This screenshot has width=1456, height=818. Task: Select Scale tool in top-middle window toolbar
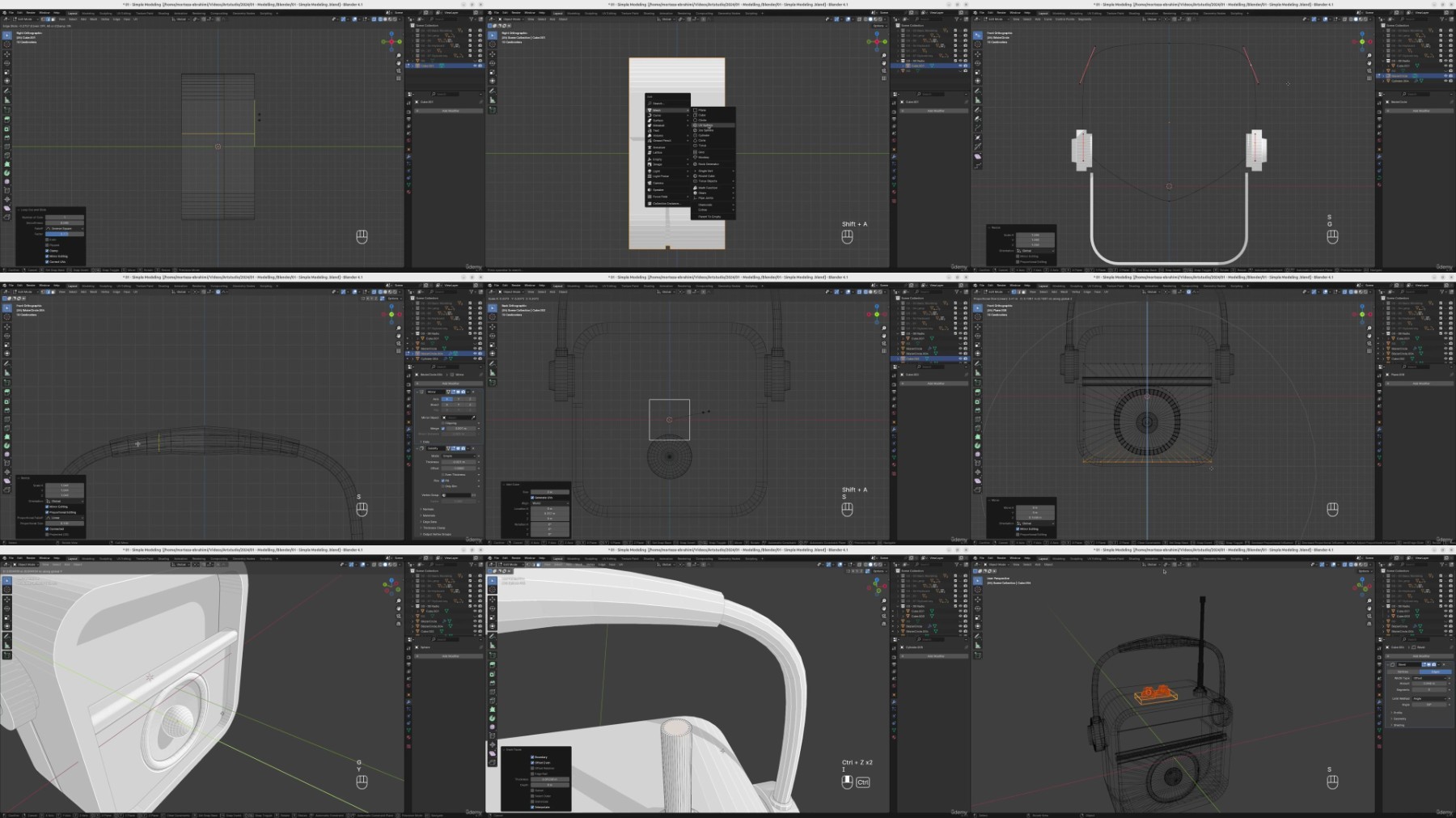pyautogui.click(x=493, y=72)
